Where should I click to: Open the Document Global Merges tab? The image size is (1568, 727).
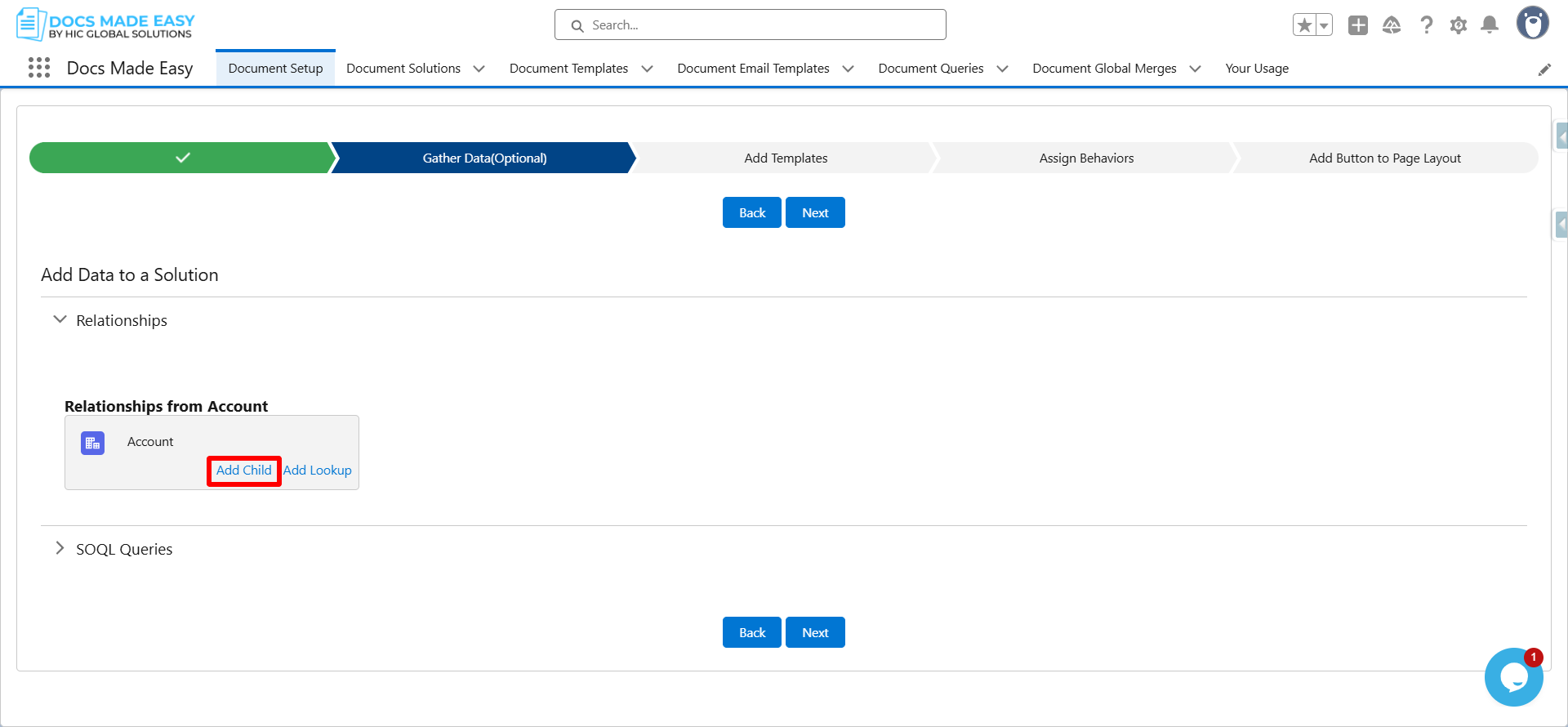pyautogui.click(x=1105, y=69)
